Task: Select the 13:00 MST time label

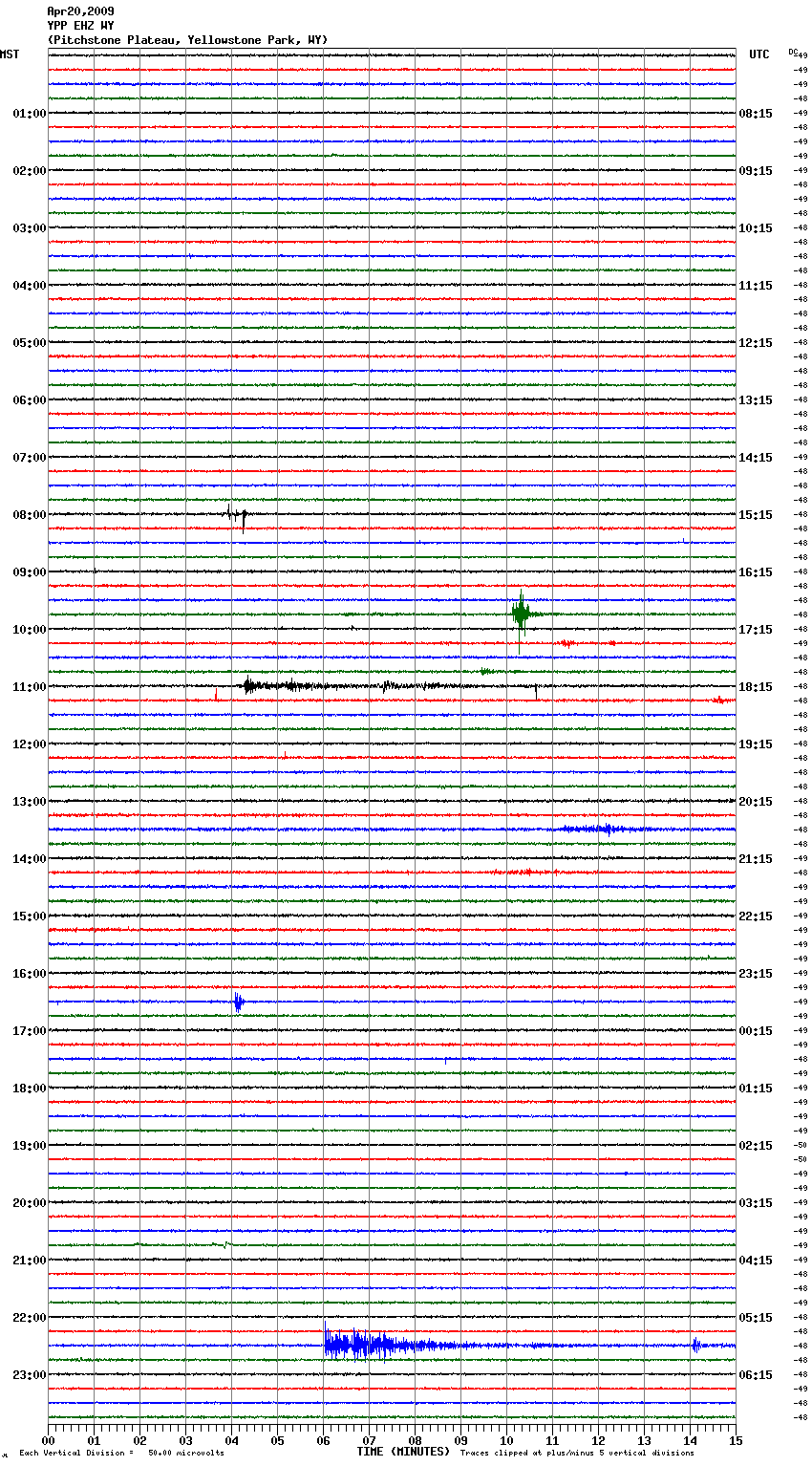Action: point(30,802)
